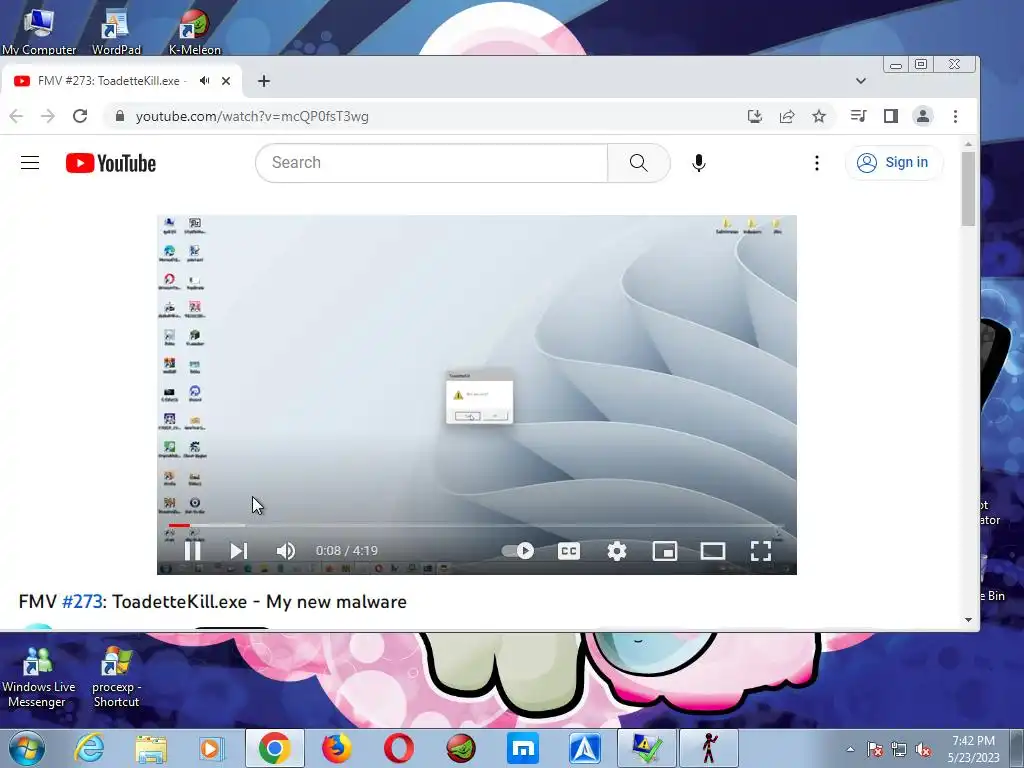Screen dimensions: 1024x768
Task: Click the page scrollbar up arrow
Action: pos(968,144)
